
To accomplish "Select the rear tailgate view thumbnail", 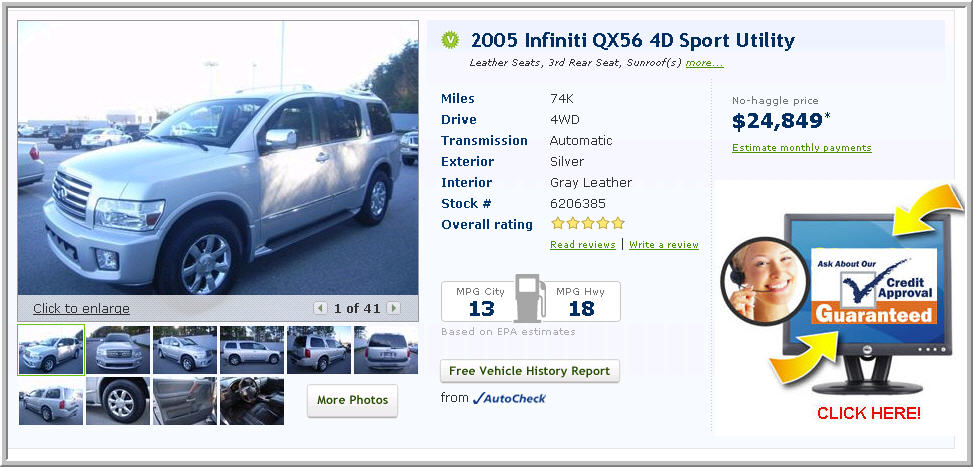I will coord(386,350).
